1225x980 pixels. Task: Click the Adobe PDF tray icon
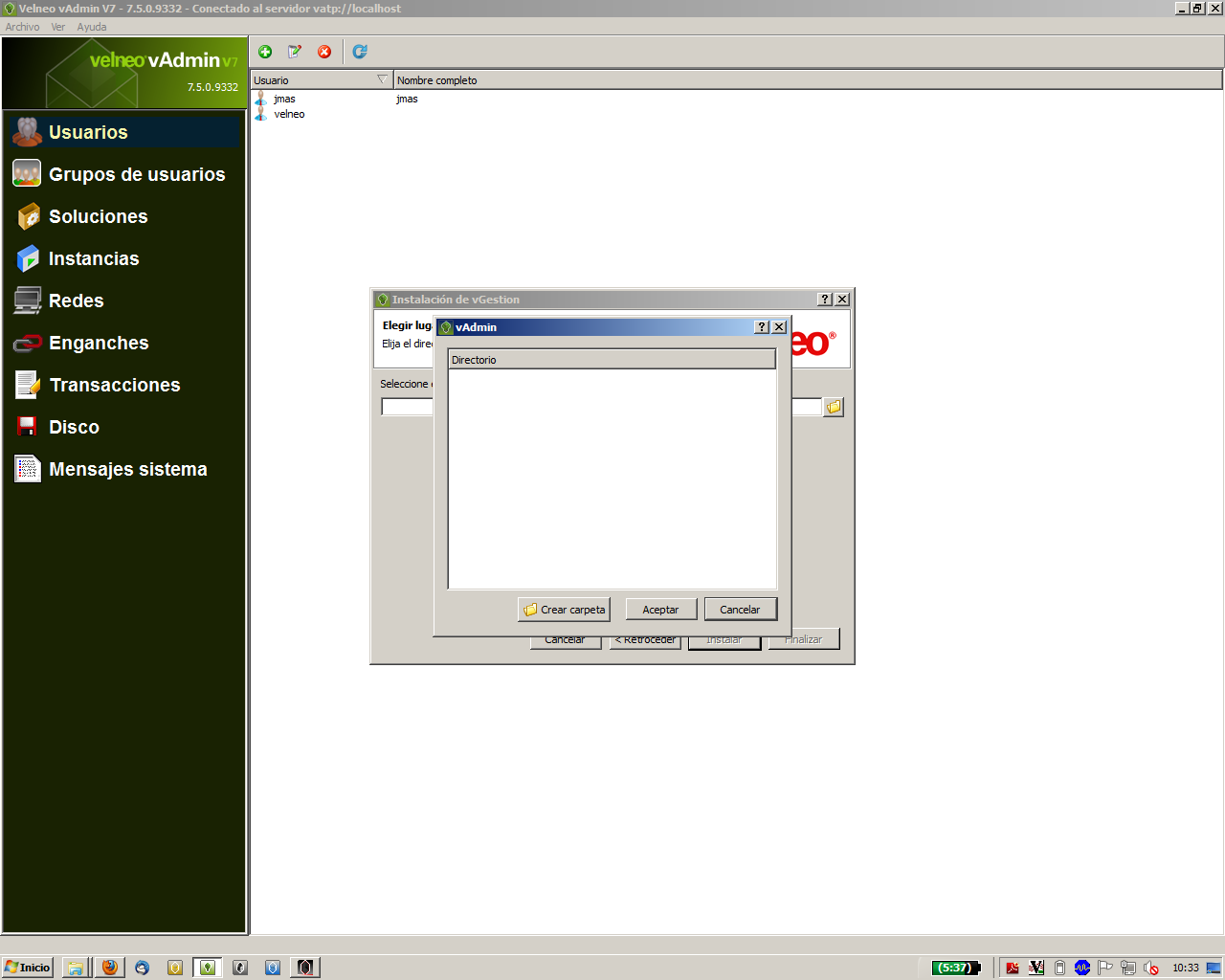pyautogui.click(x=1013, y=968)
